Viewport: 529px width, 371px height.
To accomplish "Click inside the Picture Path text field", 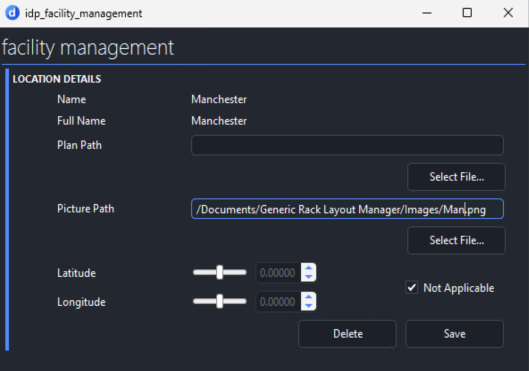I will [x=347, y=209].
